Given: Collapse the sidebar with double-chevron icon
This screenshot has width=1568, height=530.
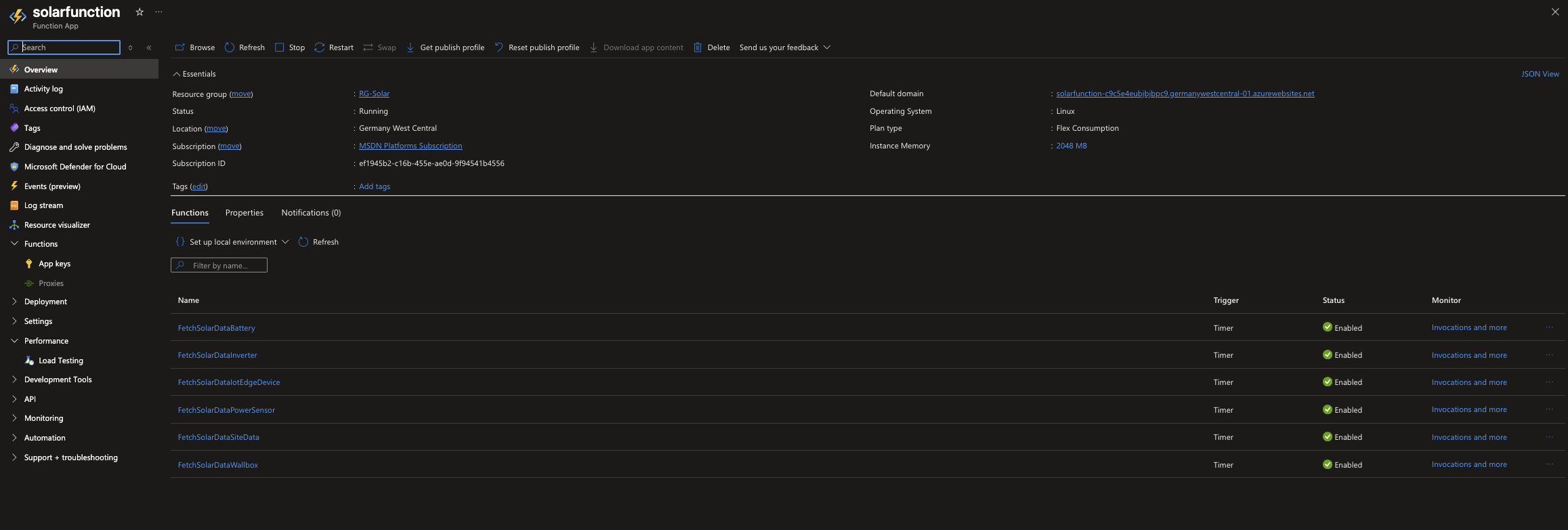Looking at the screenshot, I should [149, 47].
